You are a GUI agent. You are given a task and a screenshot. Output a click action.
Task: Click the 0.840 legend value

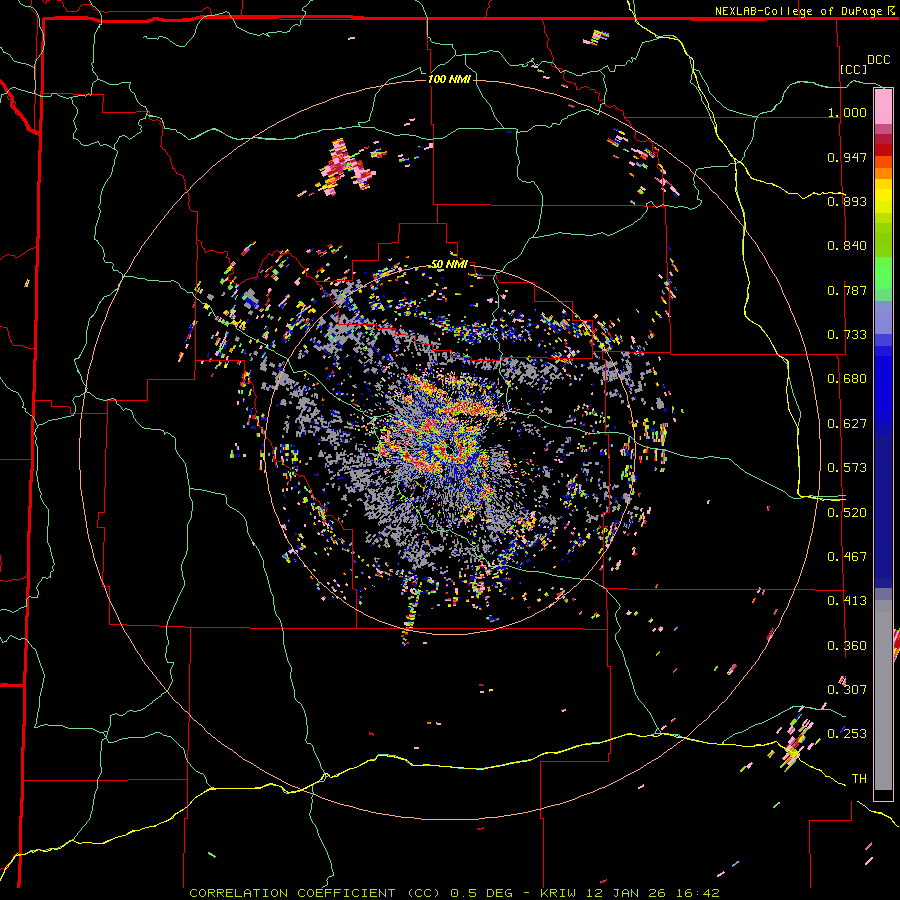coord(847,246)
